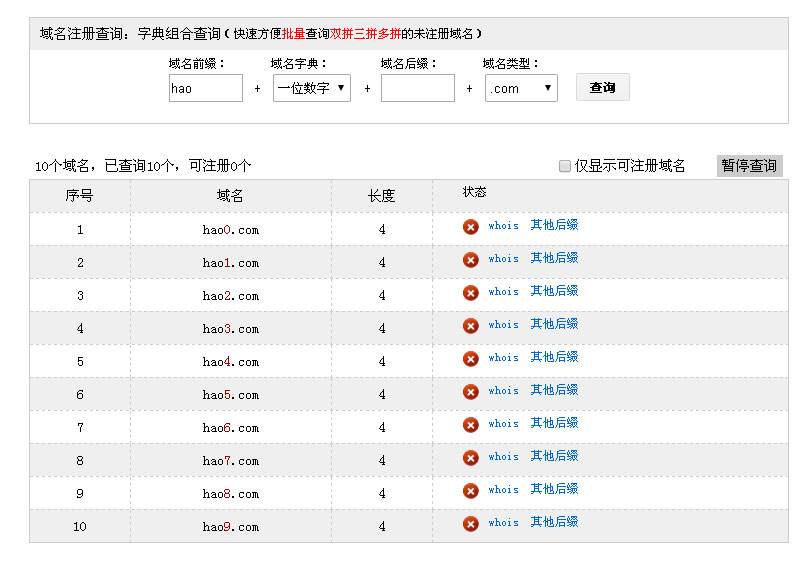Select the hao0.com domain cell

231,230
